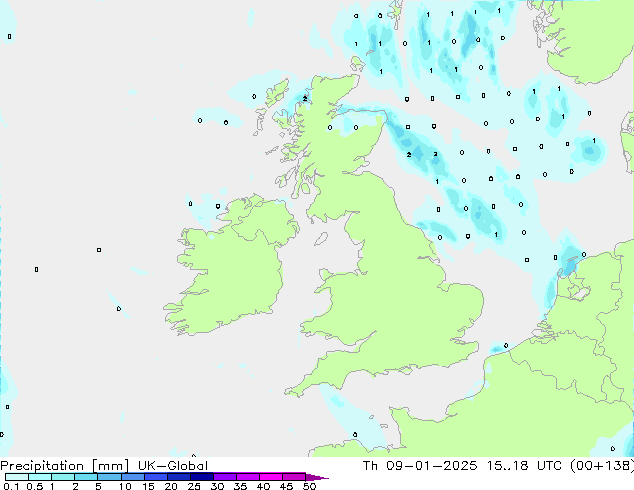Click the '30' legend label
The height and width of the screenshot is (490, 634).
[217, 486]
